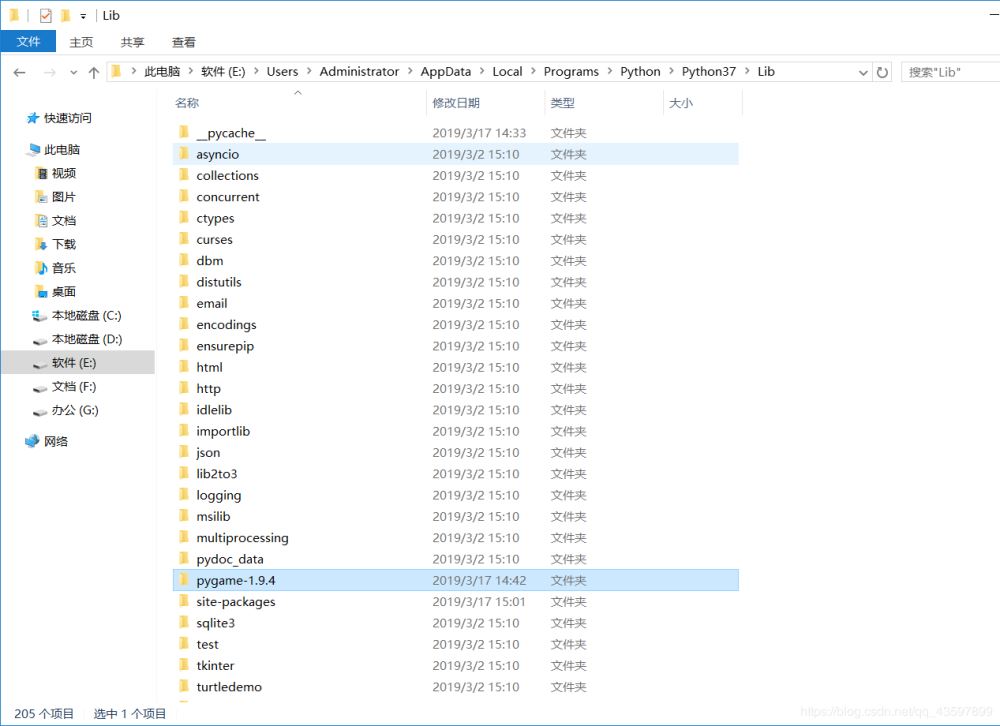Select the ctypes folder icon
Viewport: 1000px width, 726px height.
coord(184,218)
